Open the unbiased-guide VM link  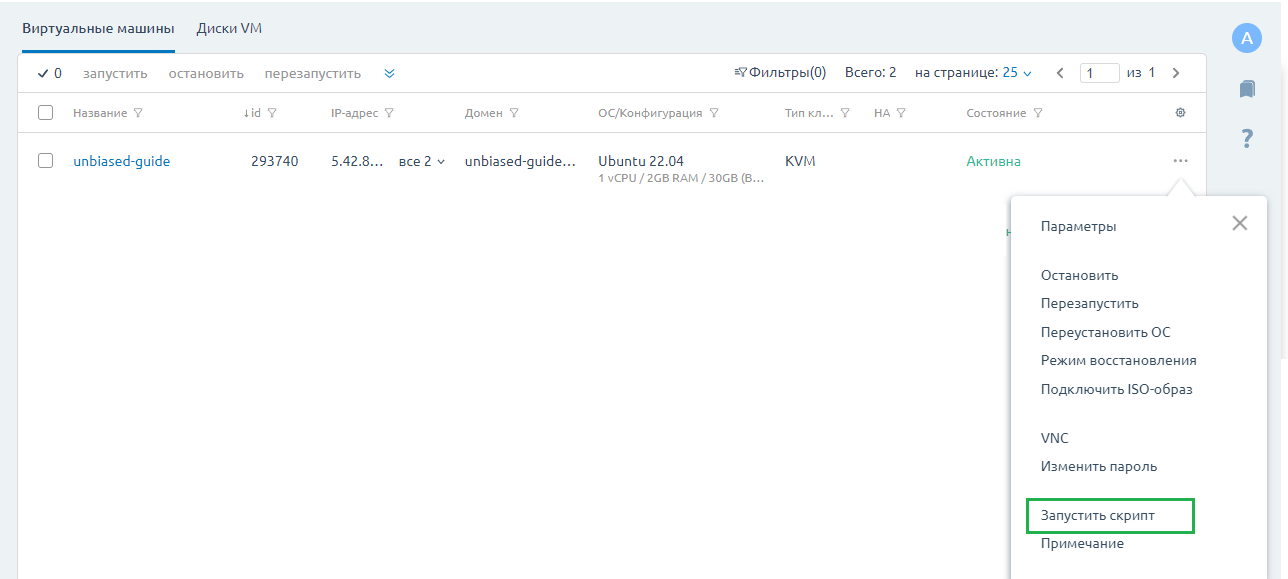point(121,161)
